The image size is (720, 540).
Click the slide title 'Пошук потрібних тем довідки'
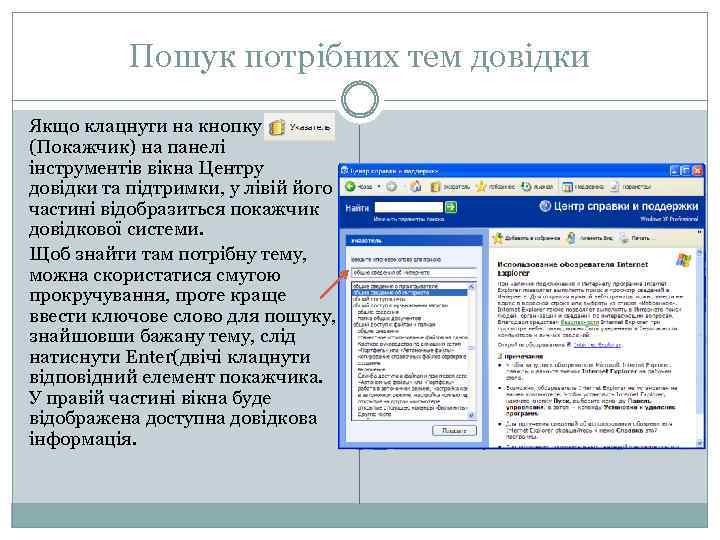[x=359, y=57]
